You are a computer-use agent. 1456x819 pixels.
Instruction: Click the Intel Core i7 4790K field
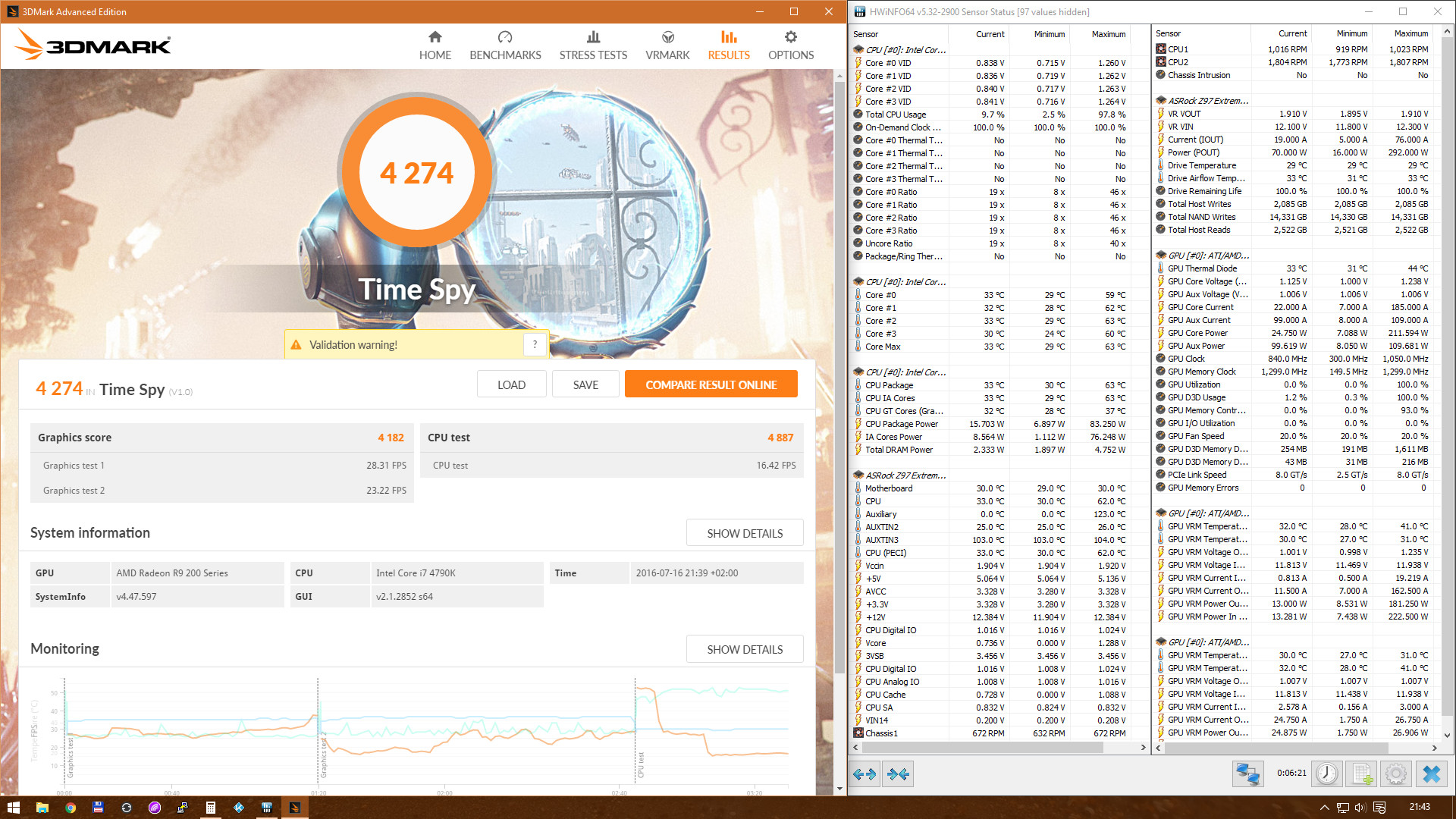pyautogui.click(x=457, y=573)
